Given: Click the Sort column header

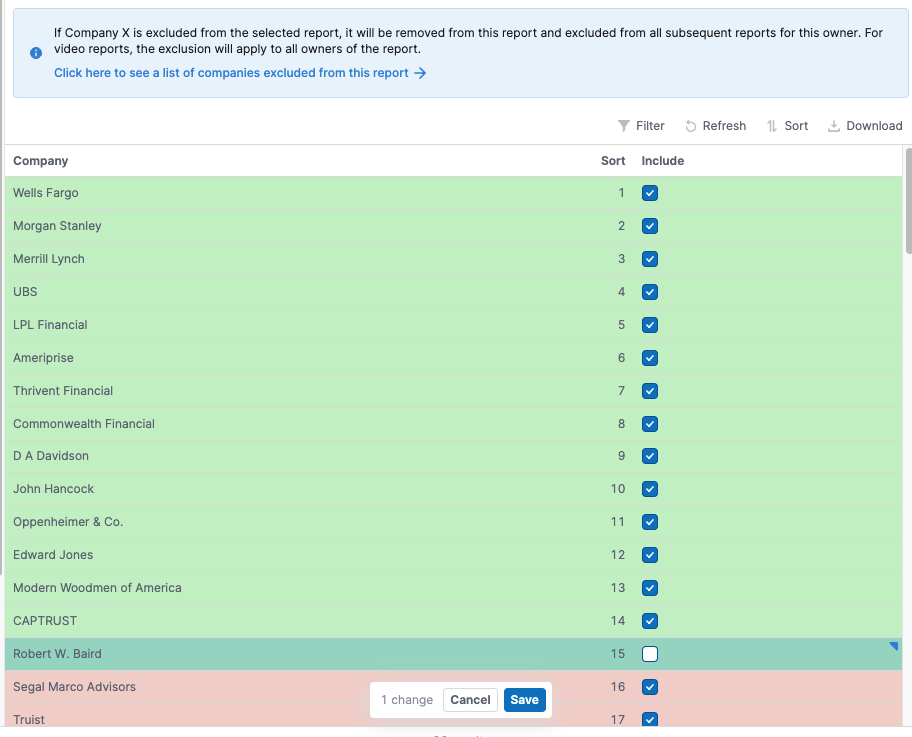Looking at the screenshot, I should pos(613,161).
